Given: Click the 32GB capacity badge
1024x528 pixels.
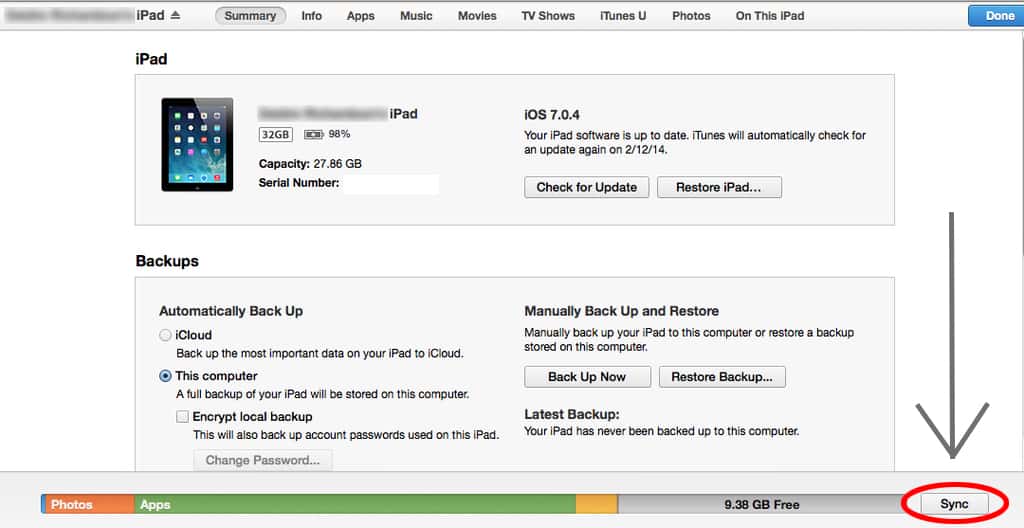Looking at the screenshot, I should [x=276, y=135].
